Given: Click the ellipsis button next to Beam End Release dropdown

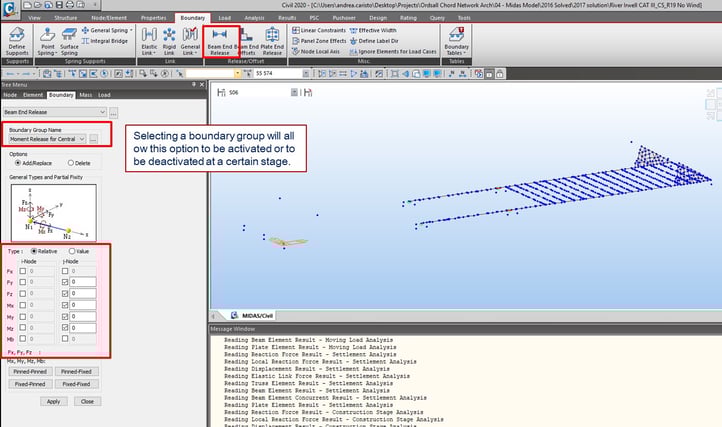Looking at the screenshot, I should pyautogui.click(x=113, y=112).
